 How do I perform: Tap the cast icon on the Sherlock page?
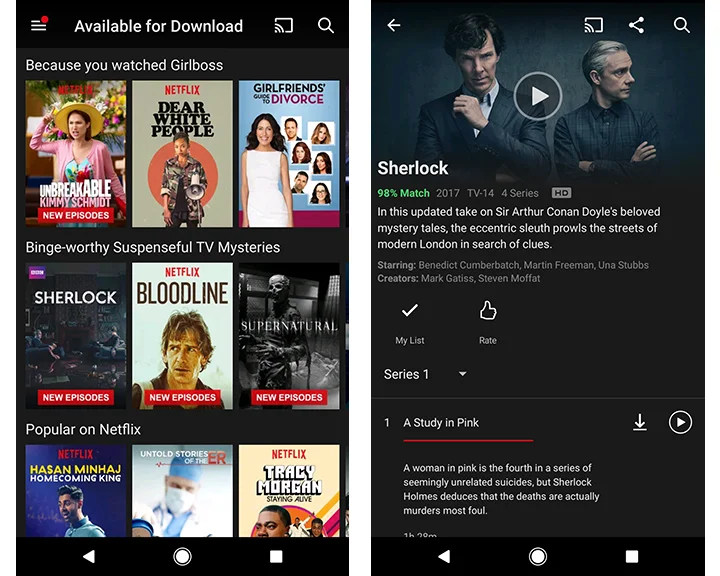click(x=594, y=25)
